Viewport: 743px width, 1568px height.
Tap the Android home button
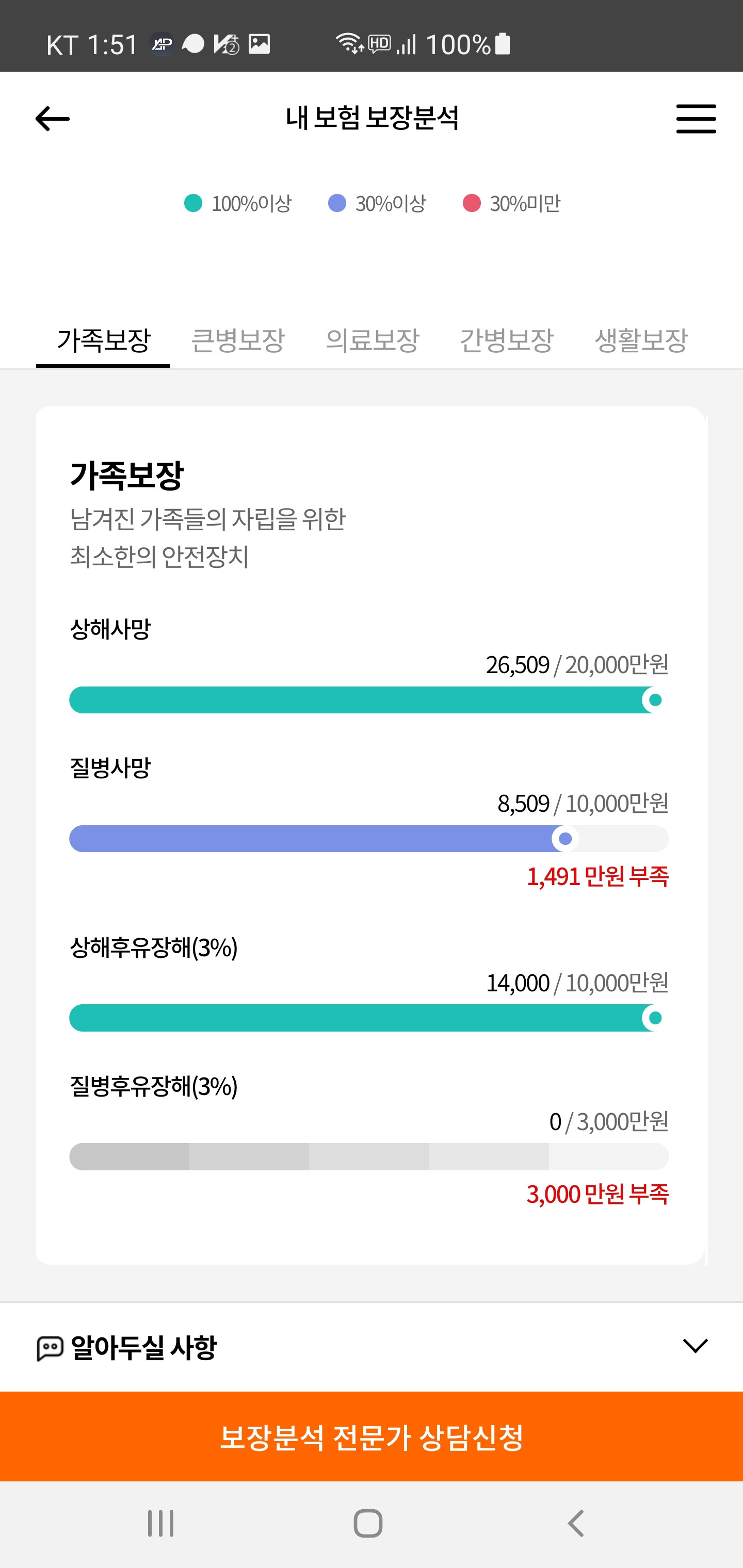click(x=368, y=1524)
